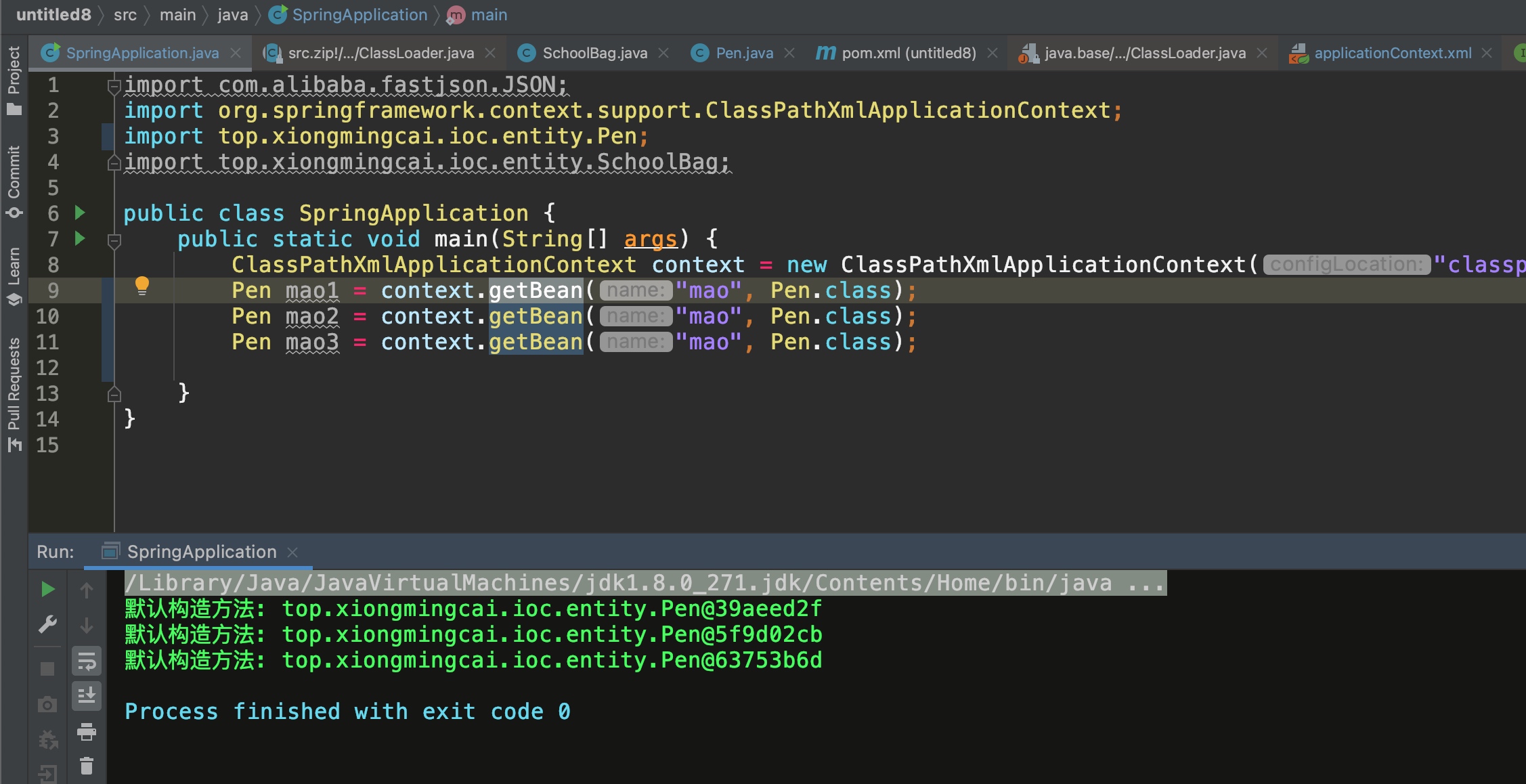Collapse the main method fold marker
Viewport: 1526px width, 784px height.
point(114,240)
